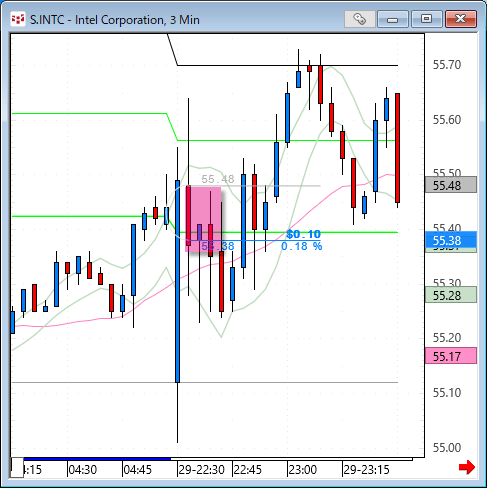
Task: Click the 55.00 price scale value
Action: click(447, 448)
